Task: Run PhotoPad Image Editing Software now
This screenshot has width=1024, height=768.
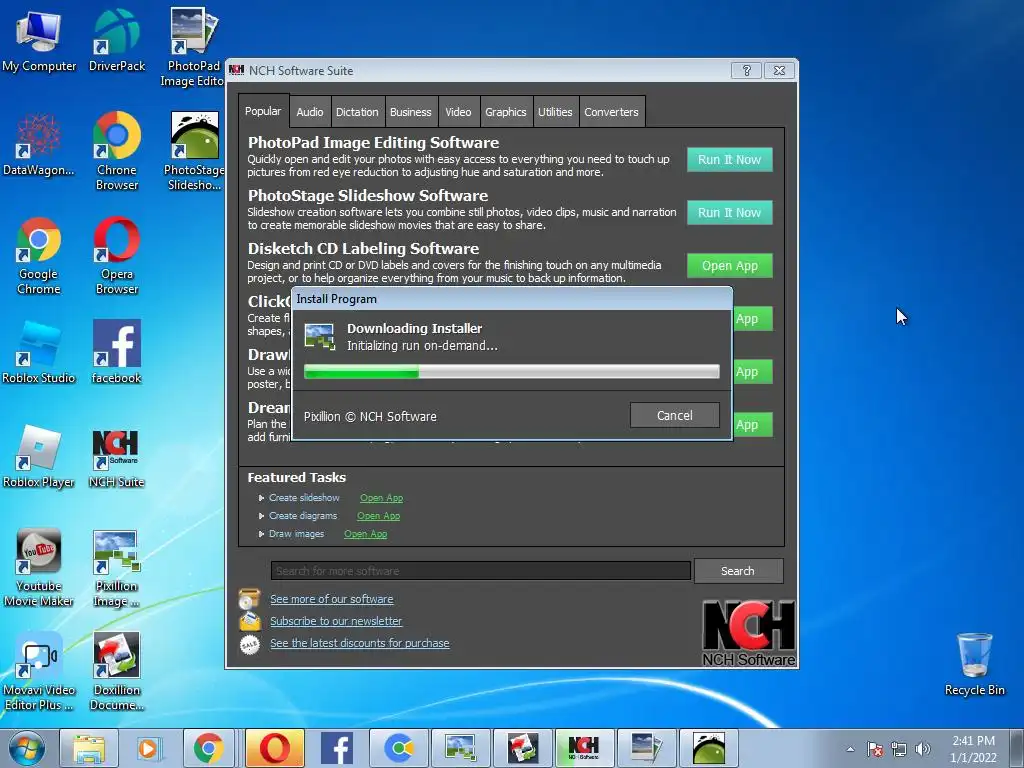Action: pyautogui.click(x=729, y=159)
